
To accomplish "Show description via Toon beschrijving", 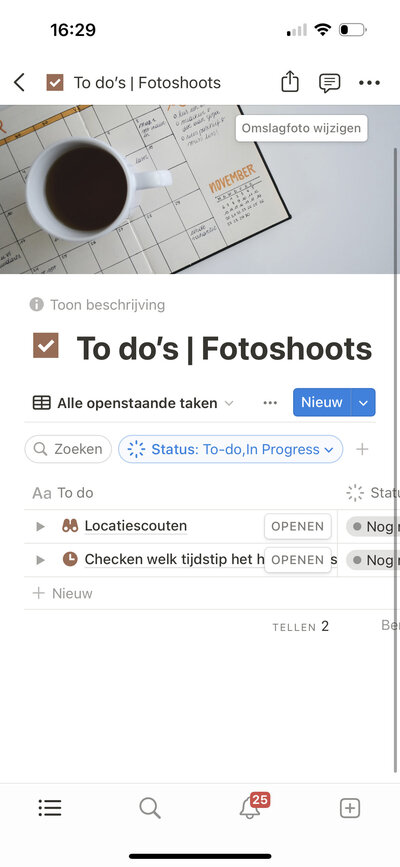I will [x=97, y=305].
